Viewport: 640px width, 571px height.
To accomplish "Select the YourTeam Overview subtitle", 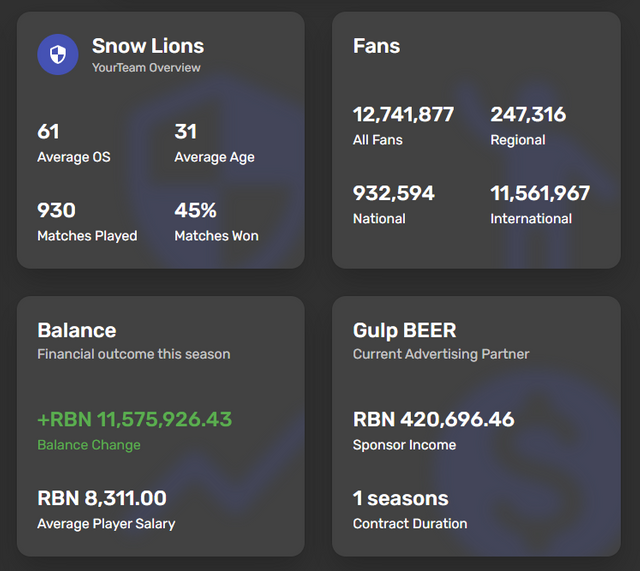I will point(146,67).
